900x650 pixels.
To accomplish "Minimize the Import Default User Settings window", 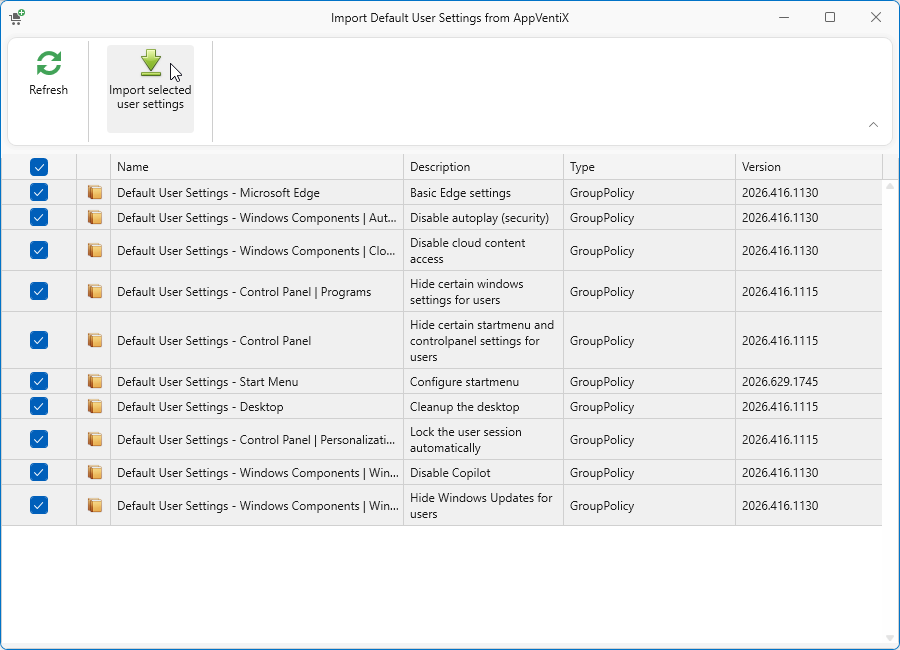I will click(x=784, y=17).
